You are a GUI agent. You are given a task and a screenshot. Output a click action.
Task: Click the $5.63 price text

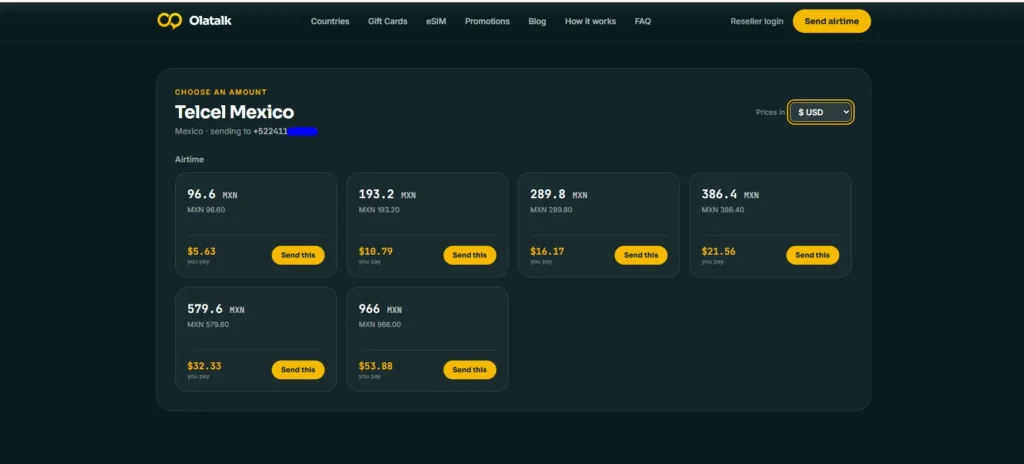201,251
